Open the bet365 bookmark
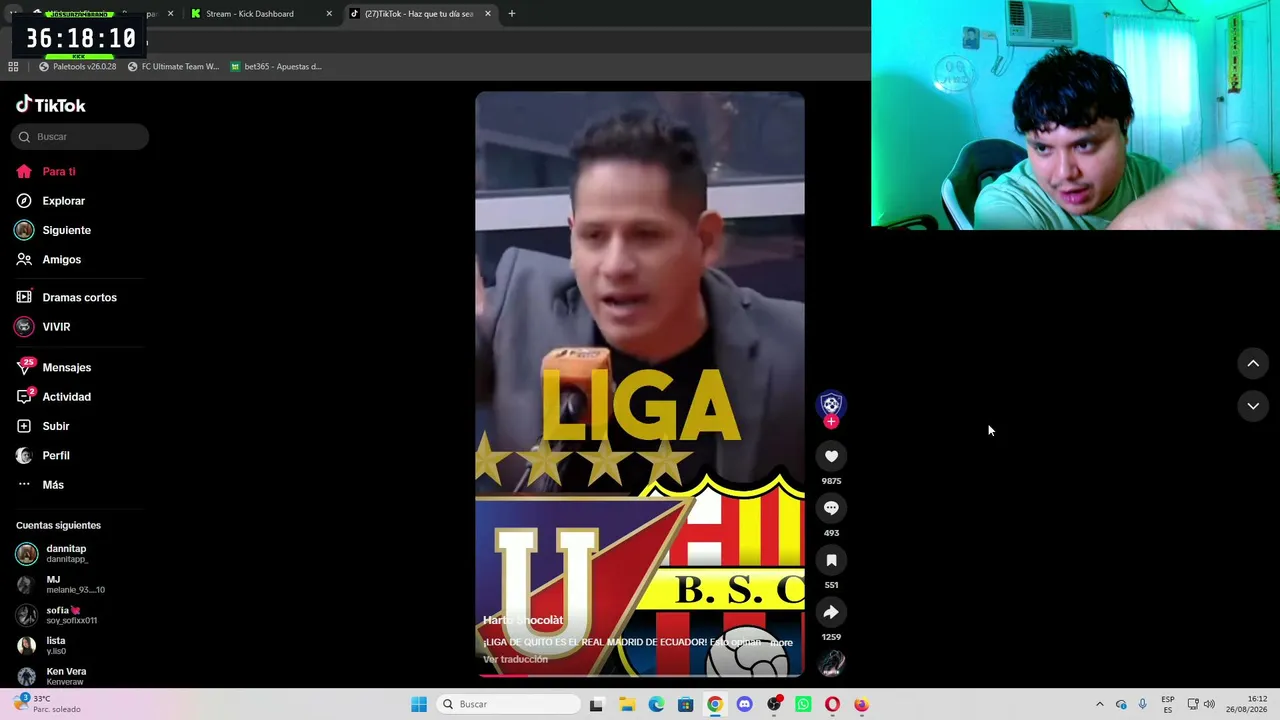The width and height of the screenshot is (1280, 720). click(276, 67)
